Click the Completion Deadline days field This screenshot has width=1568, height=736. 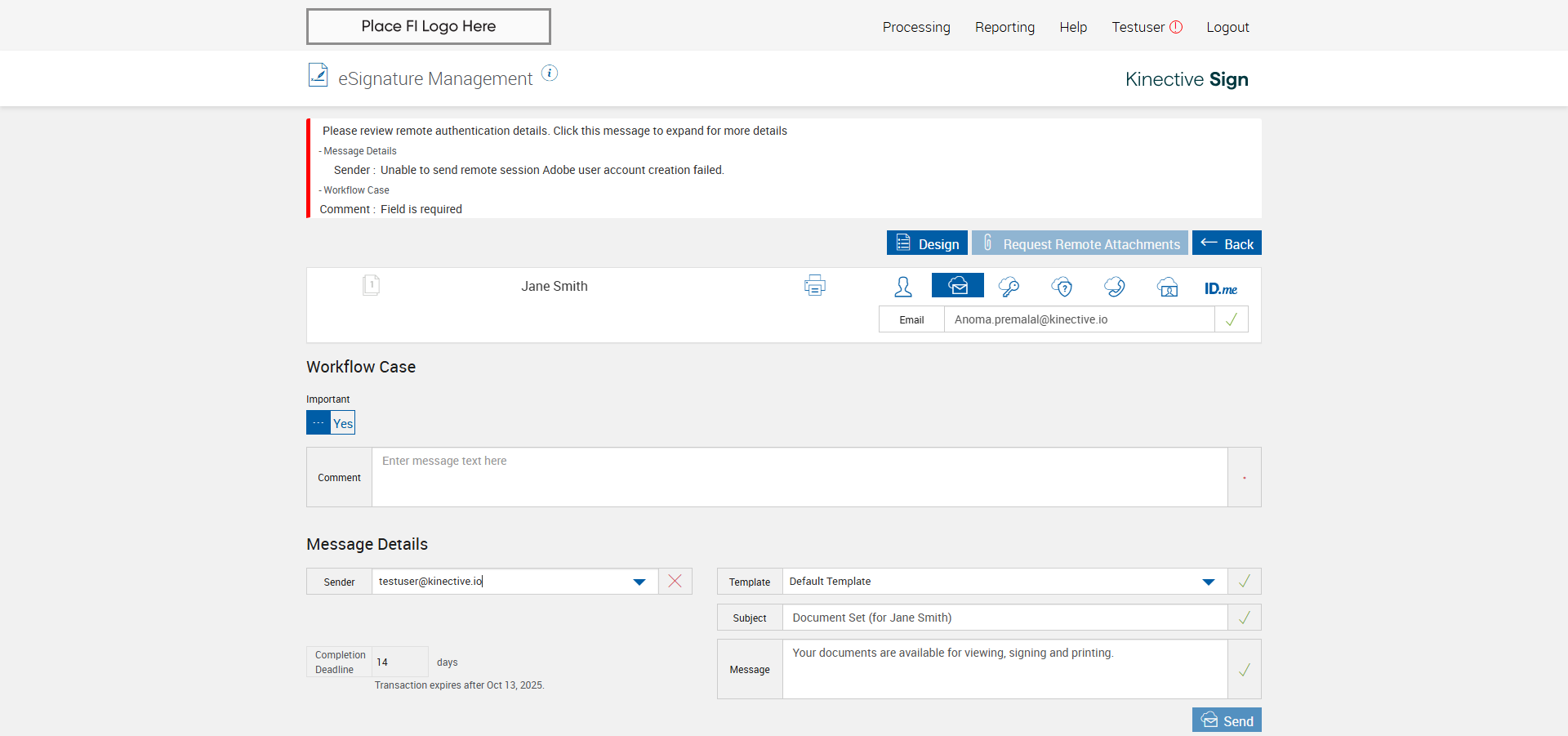coord(400,662)
